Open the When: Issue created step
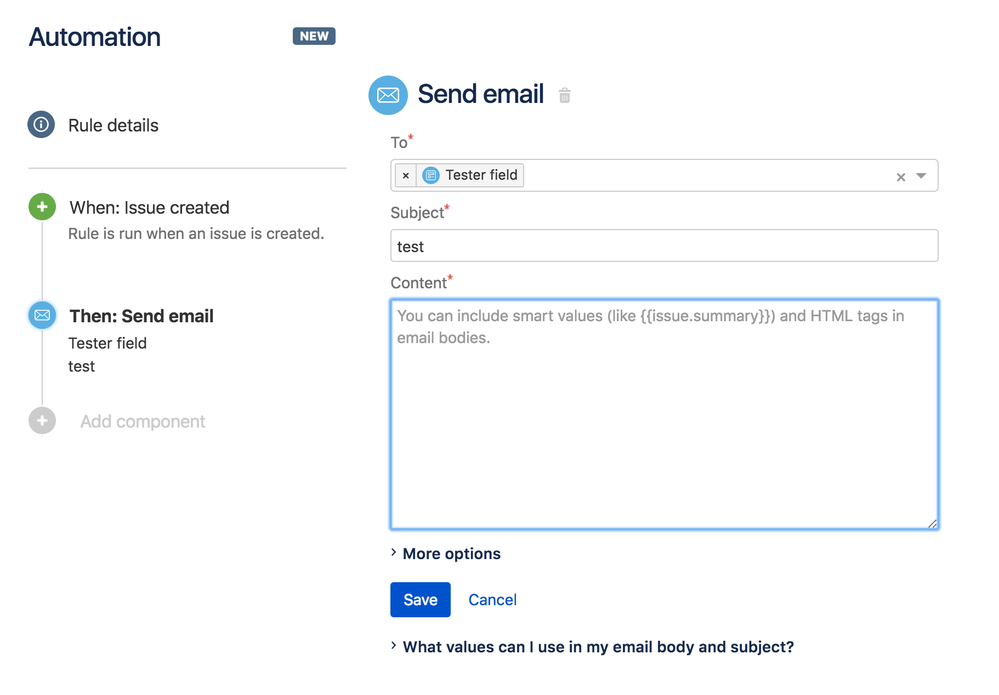 coord(150,207)
